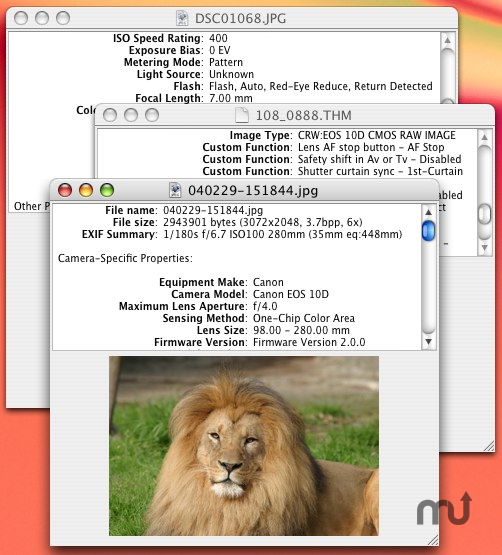Zoom the 040229-151844.jpg window with green button
The image size is (502, 555).
click(107, 190)
